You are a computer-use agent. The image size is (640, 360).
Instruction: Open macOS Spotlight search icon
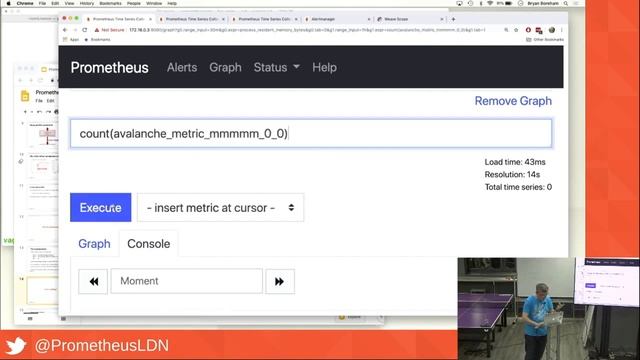point(566,3)
